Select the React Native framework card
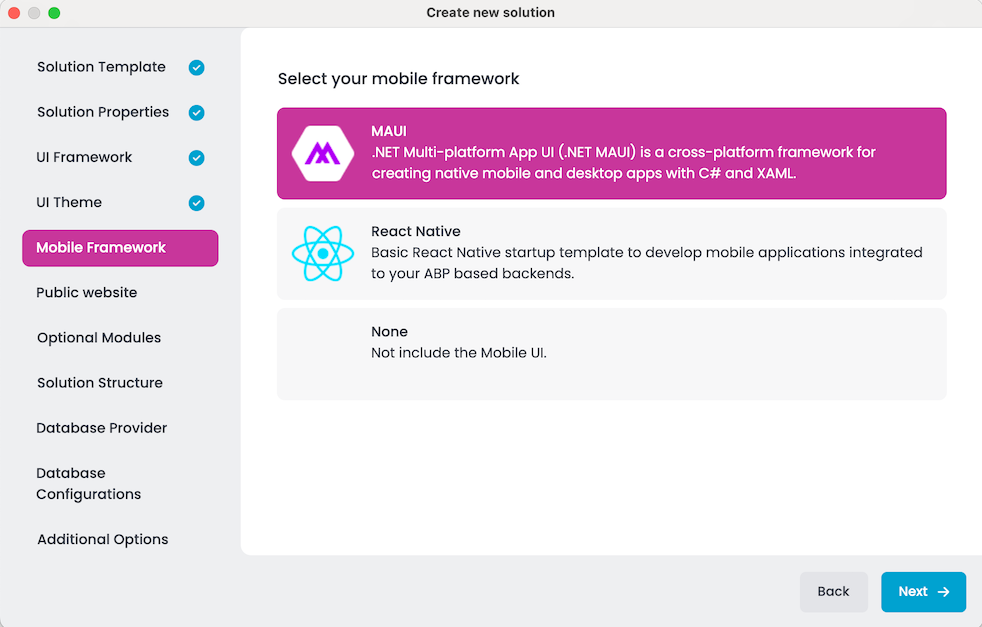This screenshot has width=982, height=627. coord(611,254)
